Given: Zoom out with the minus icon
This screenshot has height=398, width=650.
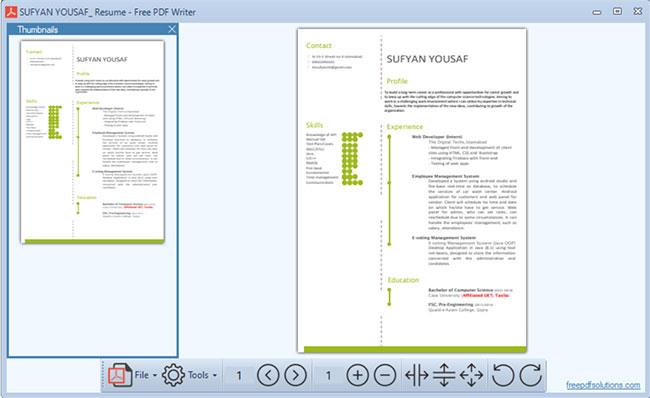Looking at the screenshot, I should pyautogui.click(x=385, y=375).
